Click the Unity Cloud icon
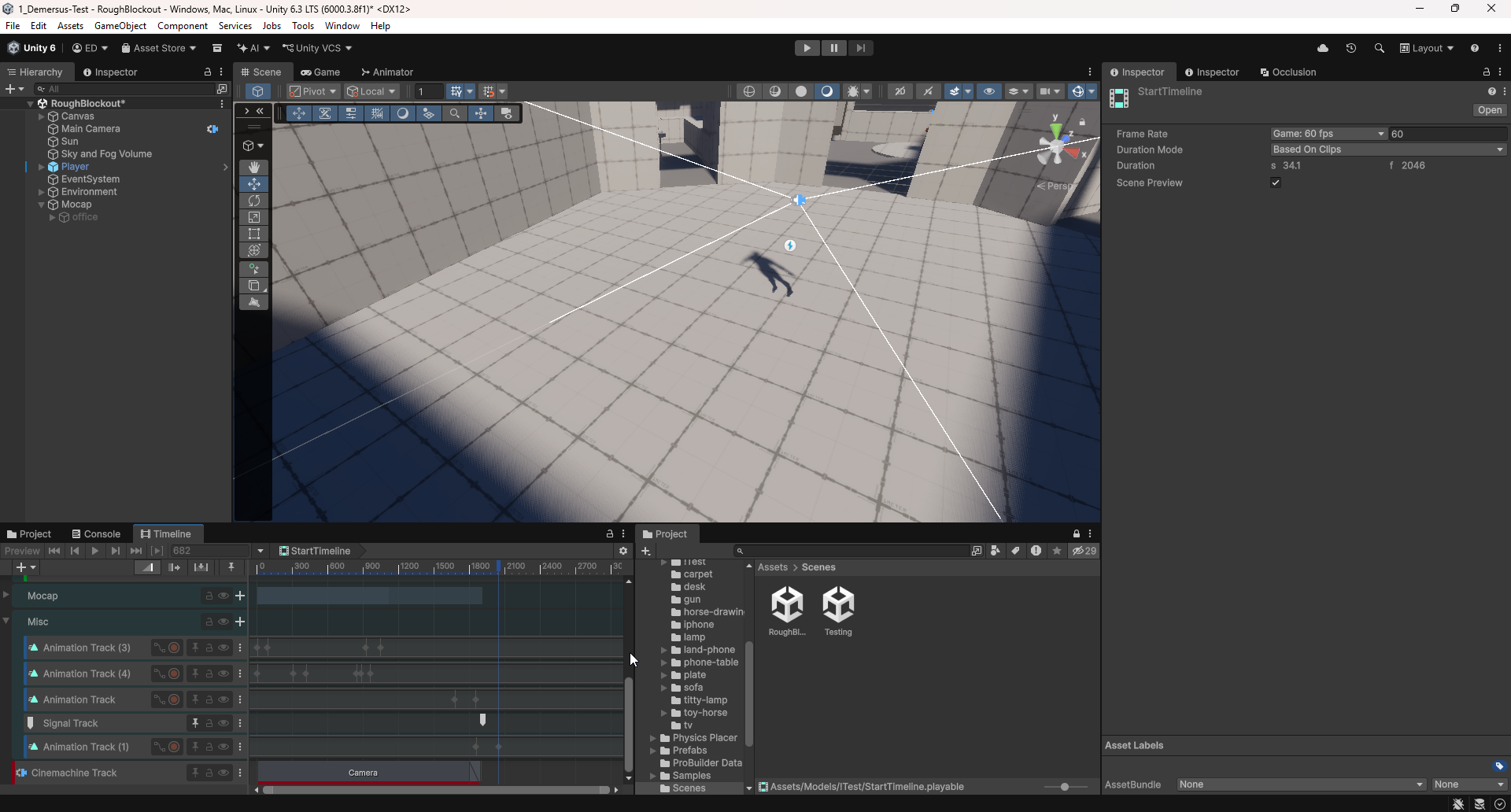The height and width of the screenshot is (812, 1511). pyautogui.click(x=1323, y=48)
